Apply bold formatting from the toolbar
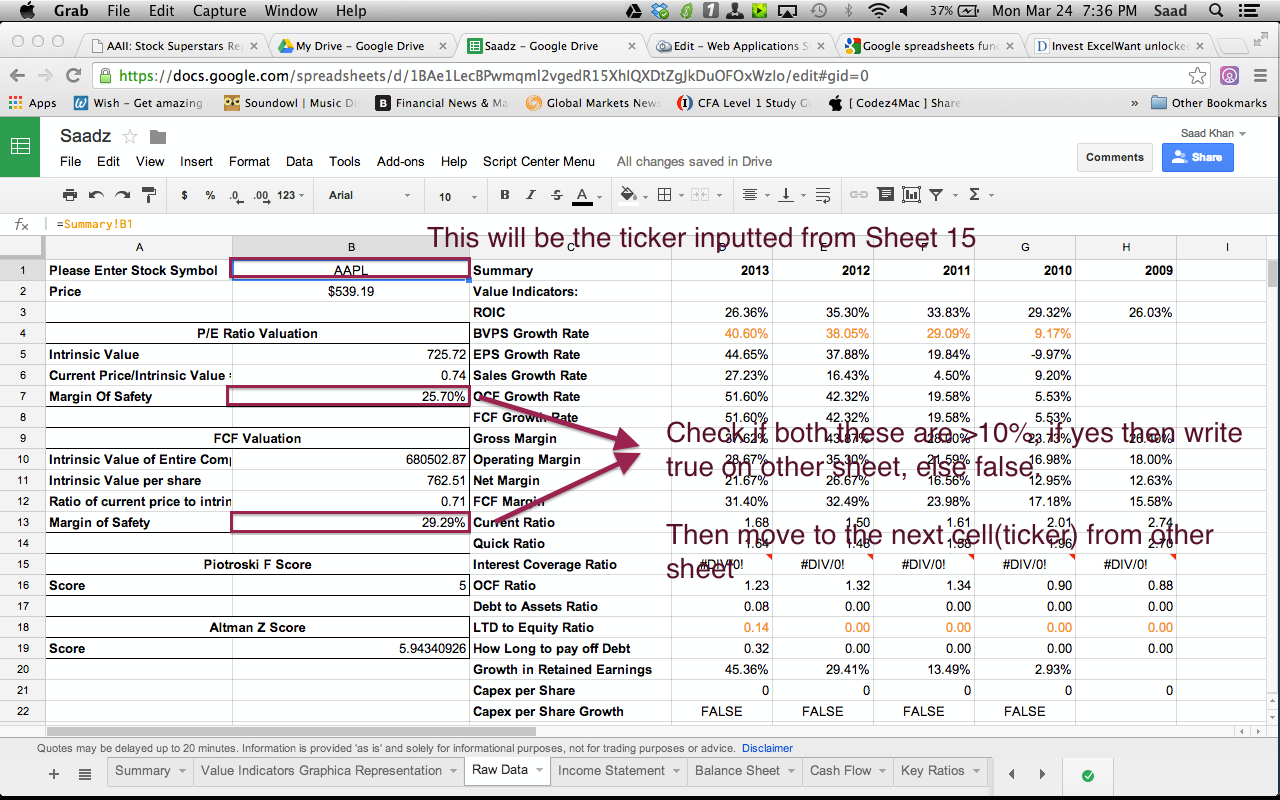 (505, 194)
